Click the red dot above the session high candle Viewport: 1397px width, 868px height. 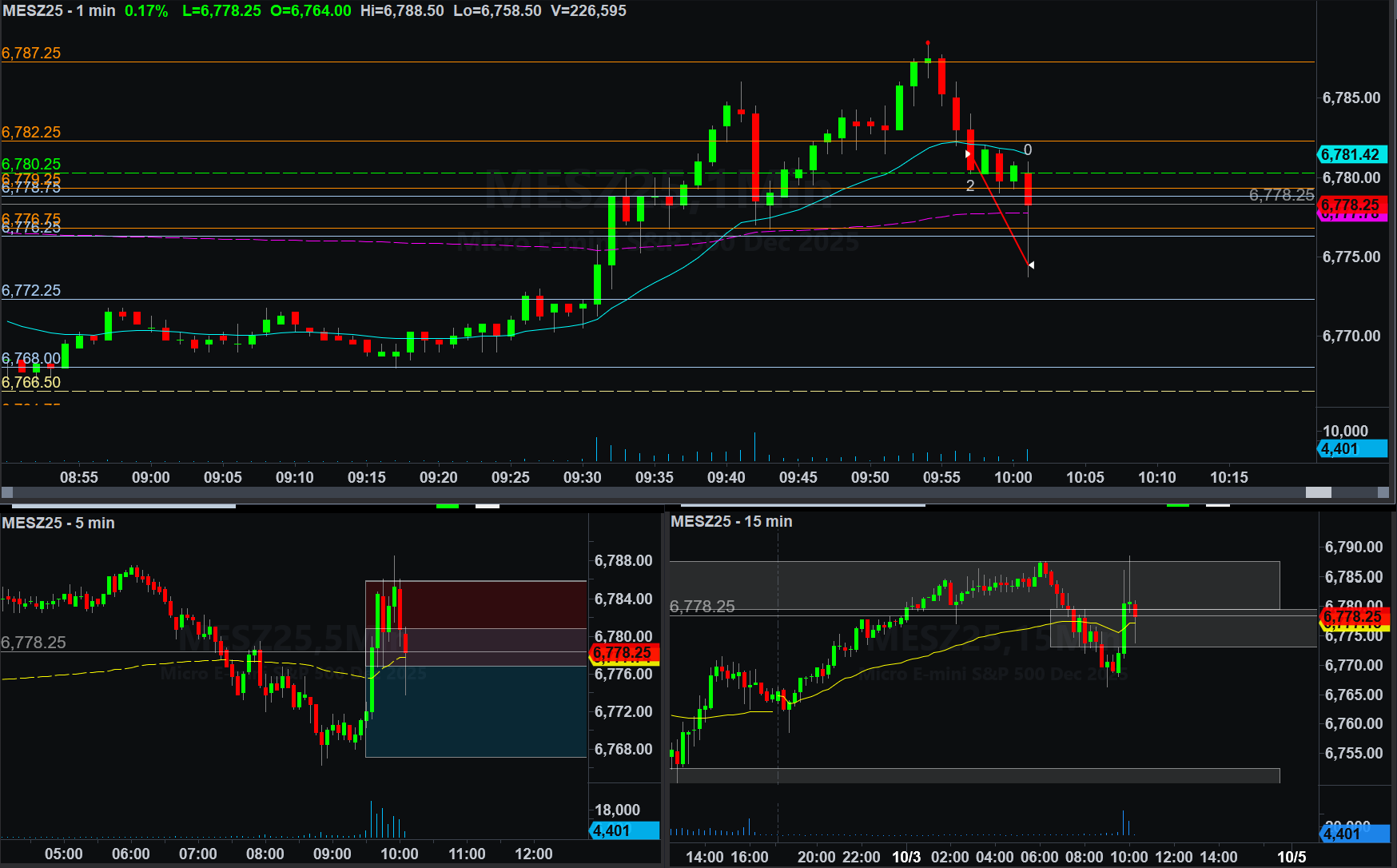(928, 42)
